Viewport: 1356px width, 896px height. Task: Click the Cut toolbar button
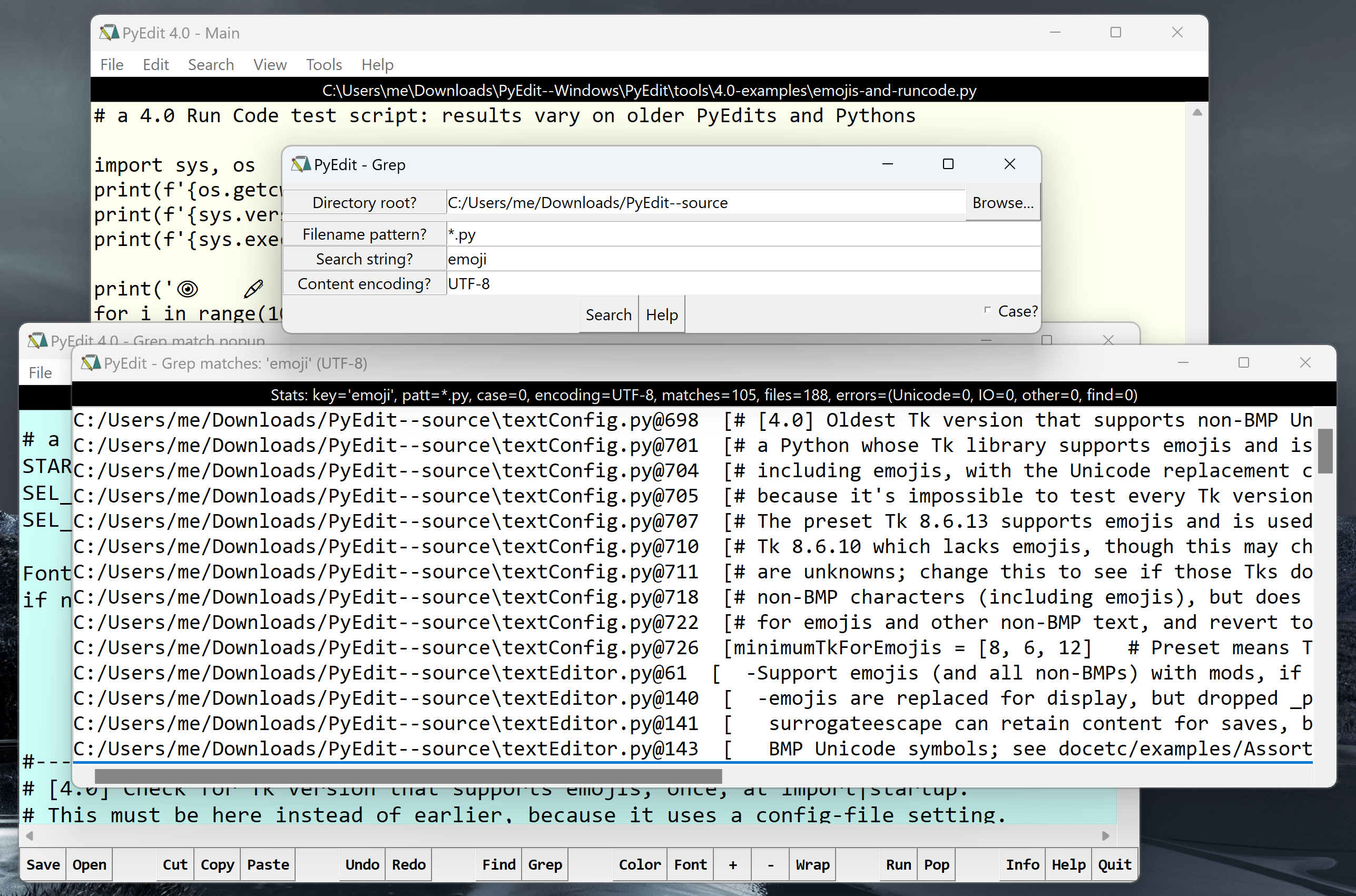tap(175, 864)
